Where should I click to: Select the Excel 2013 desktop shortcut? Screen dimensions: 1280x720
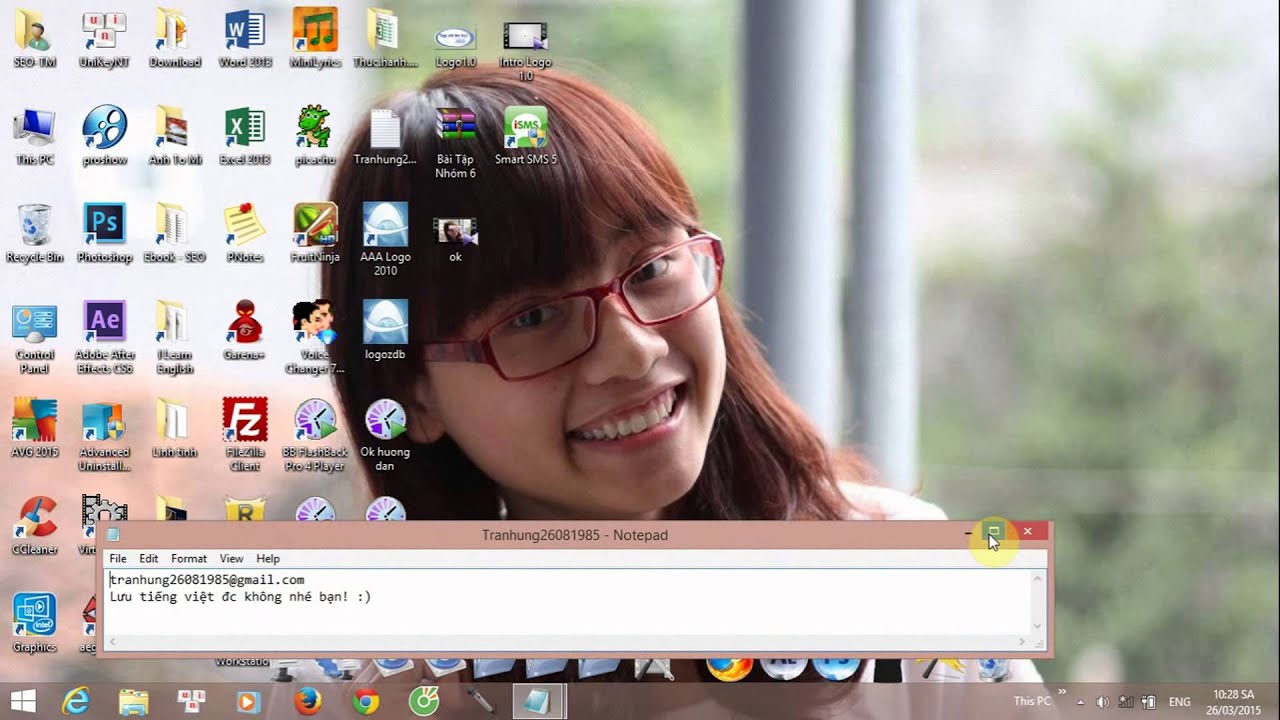point(245,136)
